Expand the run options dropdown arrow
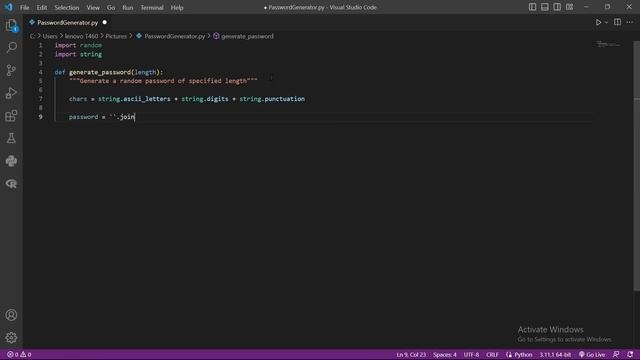 606,22
